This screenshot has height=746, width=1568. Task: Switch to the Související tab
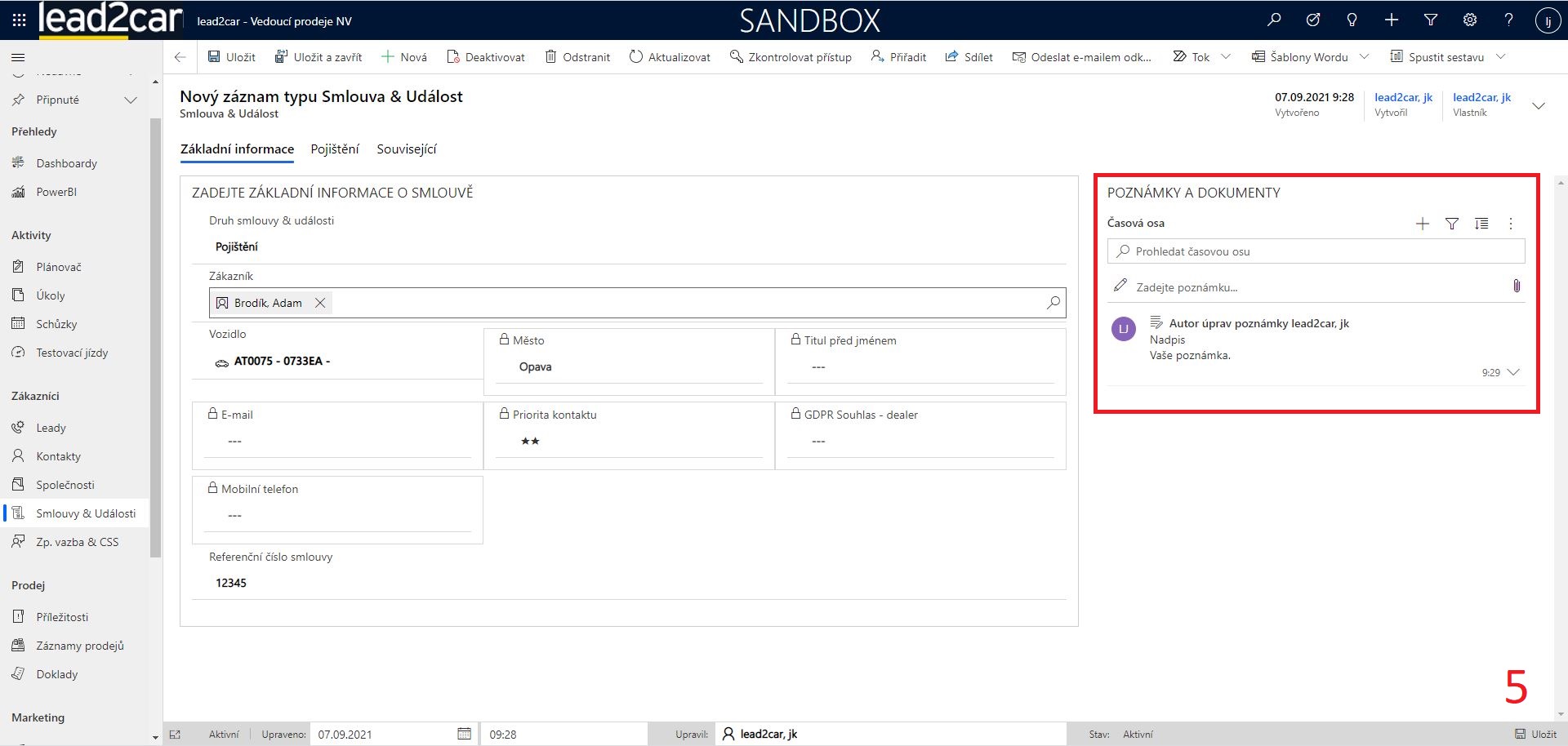pyautogui.click(x=407, y=149)
